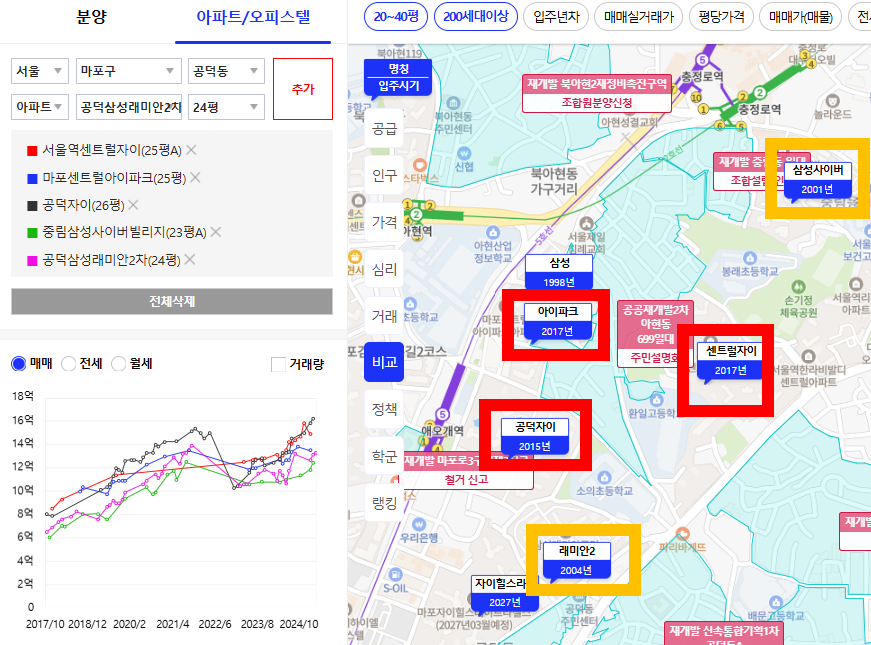
Task: Click the 소의초등학교 school pin
Action: click(604, 477)
